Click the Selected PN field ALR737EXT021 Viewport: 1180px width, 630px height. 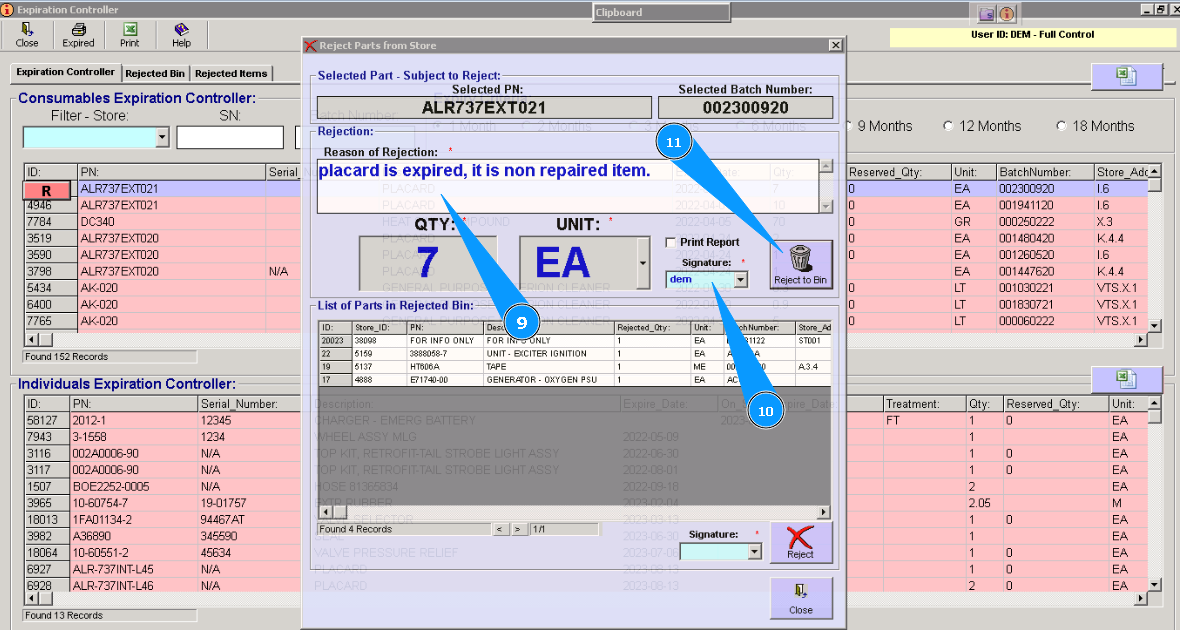pos(484,108)
